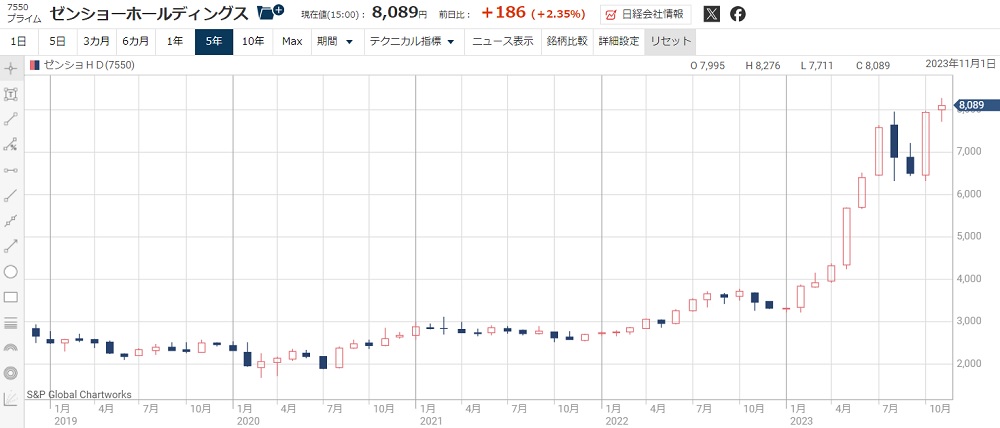The image size is (1000, 428).
Task: Click the C 8,089 close value
Action: 873,65
